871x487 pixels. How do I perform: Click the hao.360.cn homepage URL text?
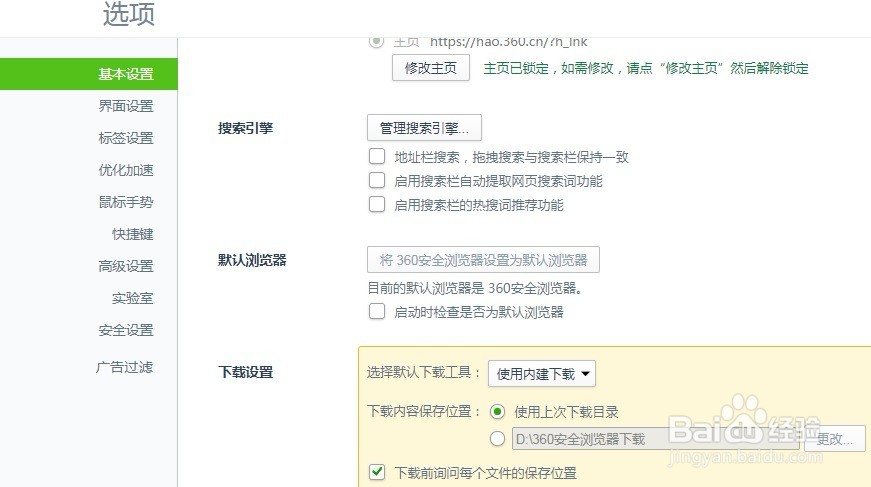click(x=508, y=42)
